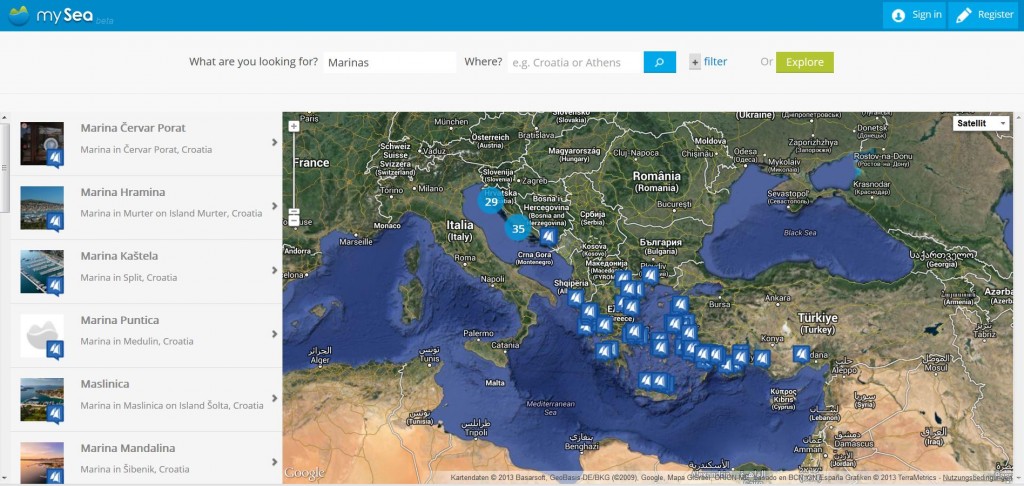This screenshot has height=486, width=1024.
Task: Open the Satellit map type dropdown
Action: tap(981, 123)
